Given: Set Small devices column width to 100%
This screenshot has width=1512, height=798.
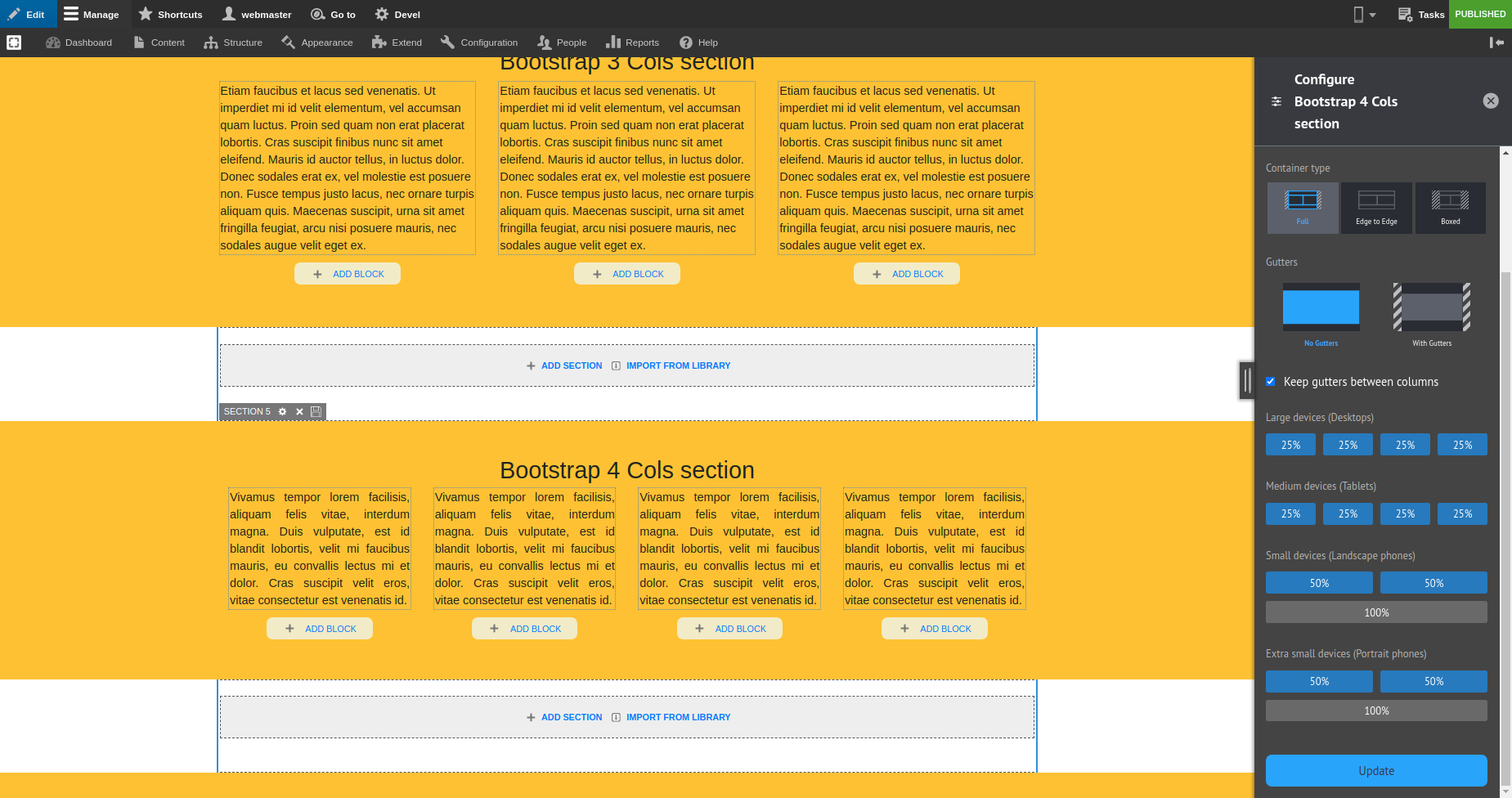Looking at the screenshot, I should pyautogui.click(x=1376, y=612).
